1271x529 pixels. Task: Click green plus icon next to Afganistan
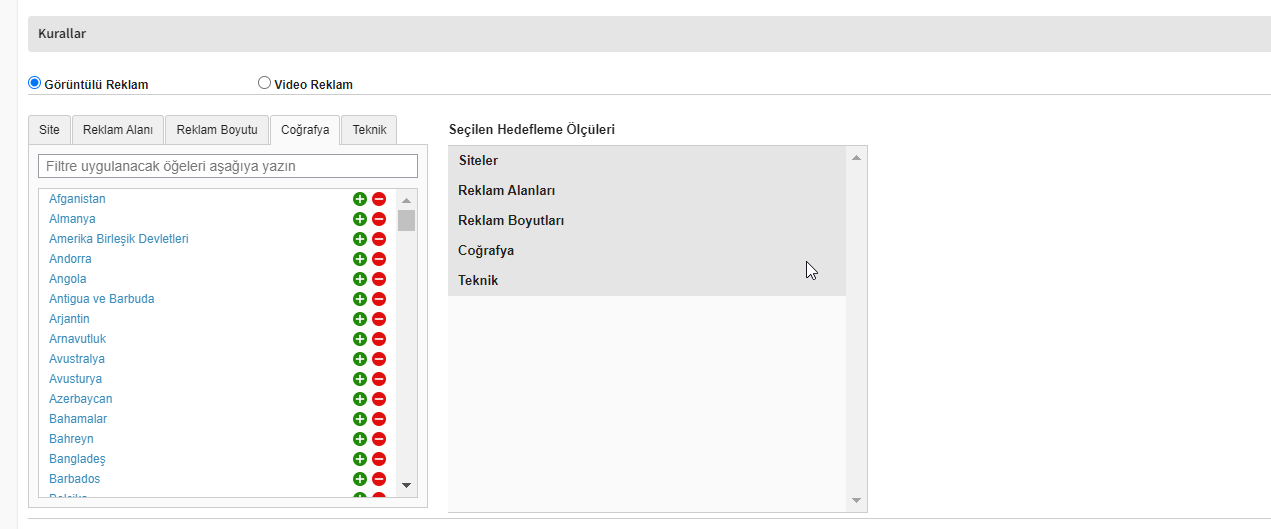click(x=360, y=199)
